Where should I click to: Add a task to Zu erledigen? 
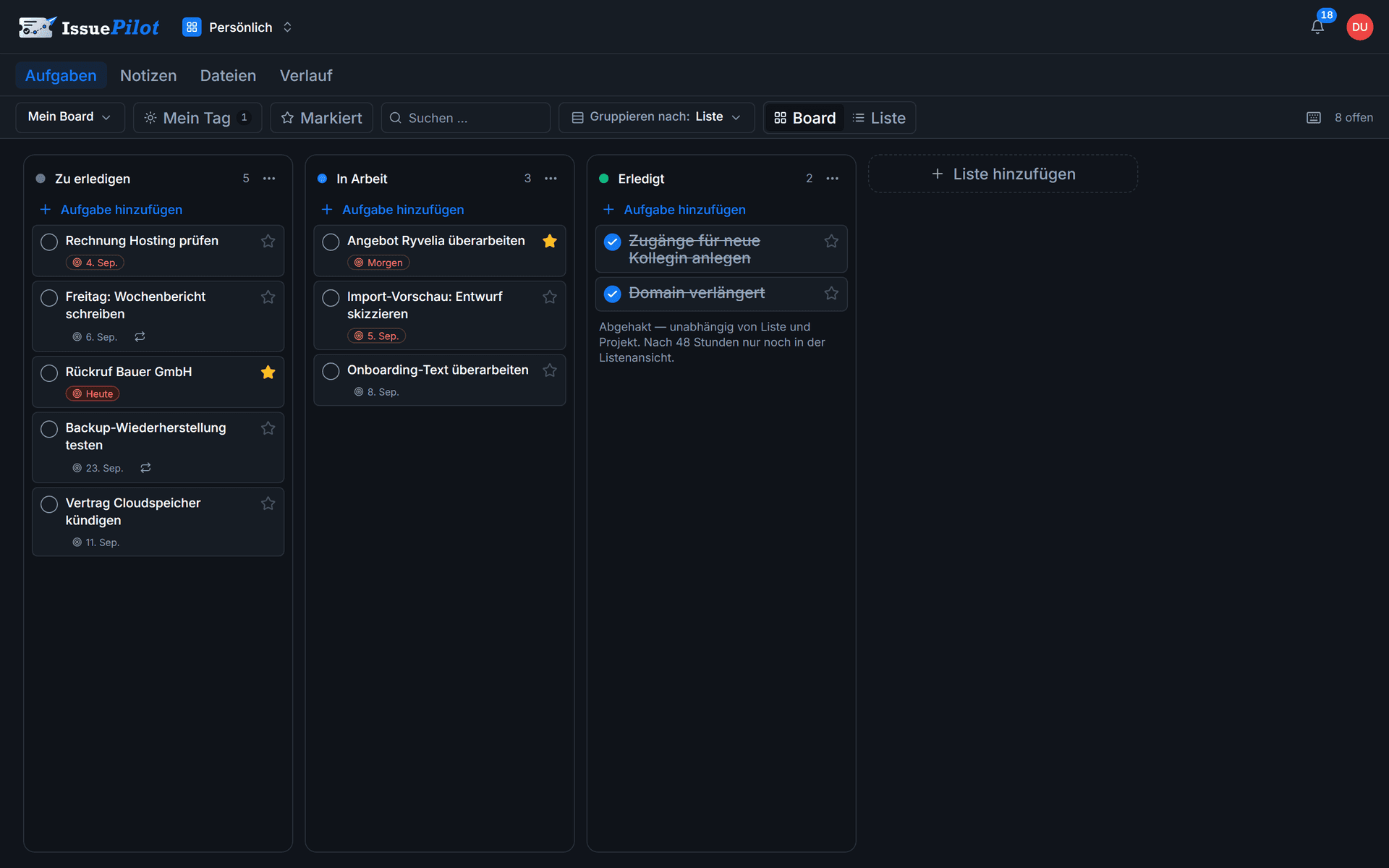click(111, 210)
